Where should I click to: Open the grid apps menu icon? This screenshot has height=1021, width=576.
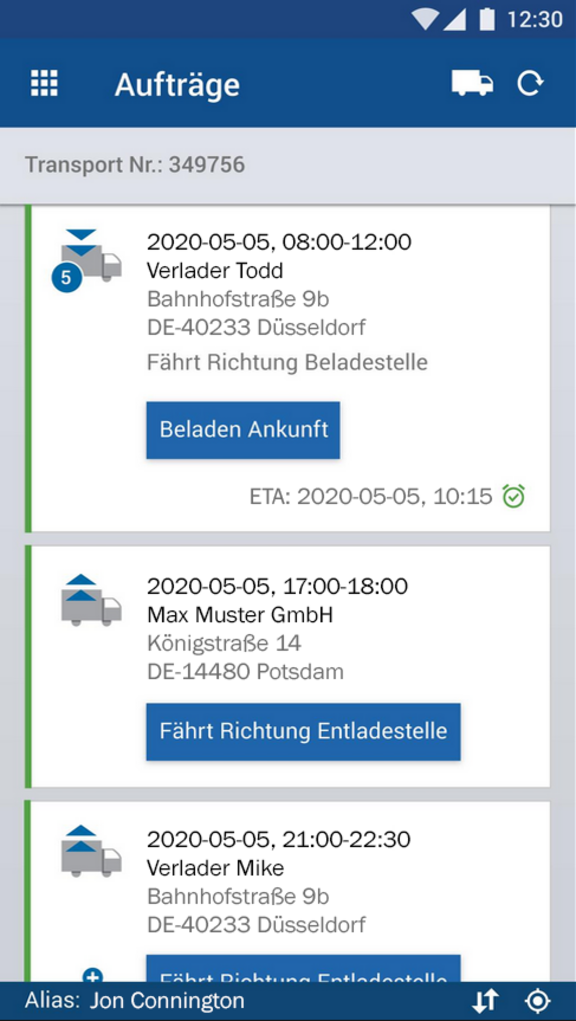pos(44,83)
